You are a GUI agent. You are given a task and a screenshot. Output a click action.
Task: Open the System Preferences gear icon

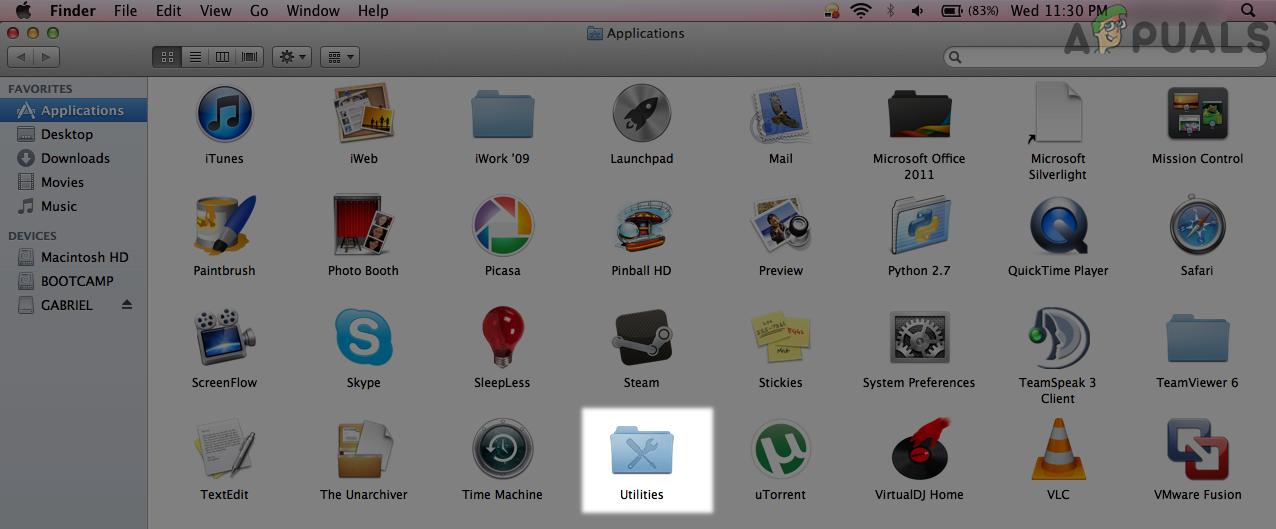click(x=919, y=338)
